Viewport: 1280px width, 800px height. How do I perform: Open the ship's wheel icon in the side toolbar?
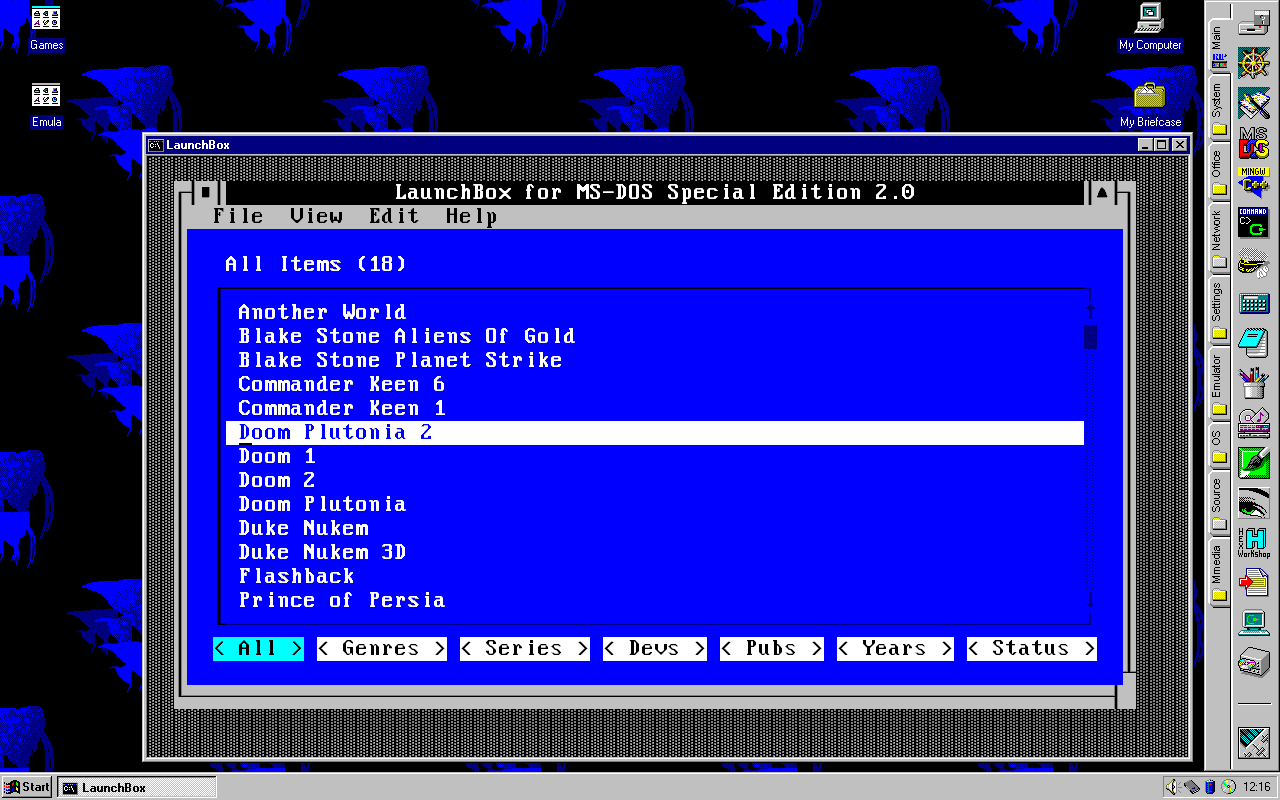(1253, 62)
